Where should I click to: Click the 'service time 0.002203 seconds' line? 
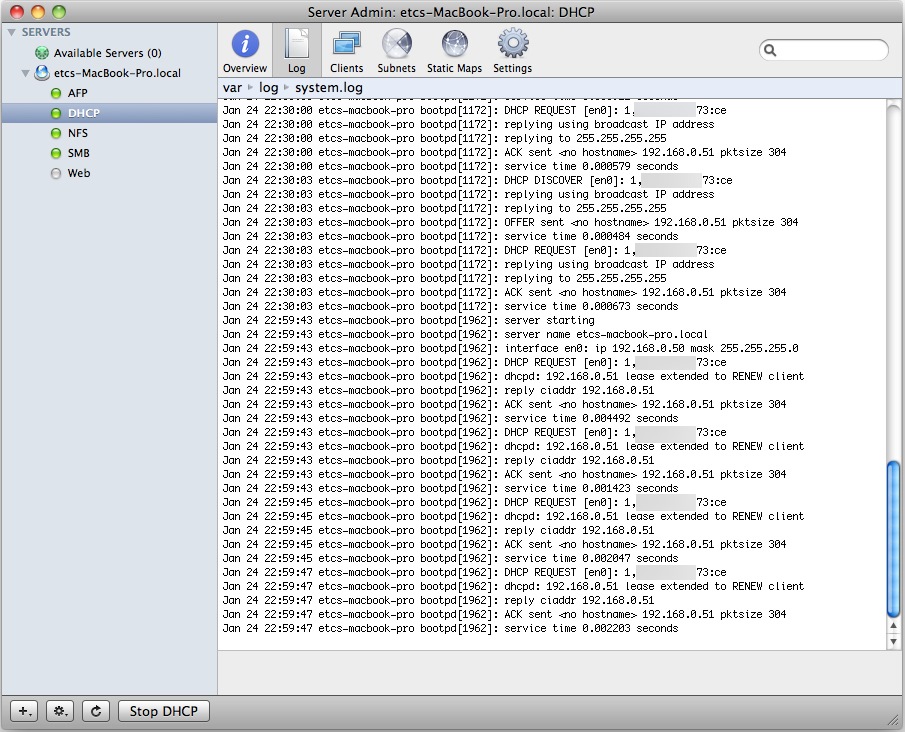click(x=451, y=628)
